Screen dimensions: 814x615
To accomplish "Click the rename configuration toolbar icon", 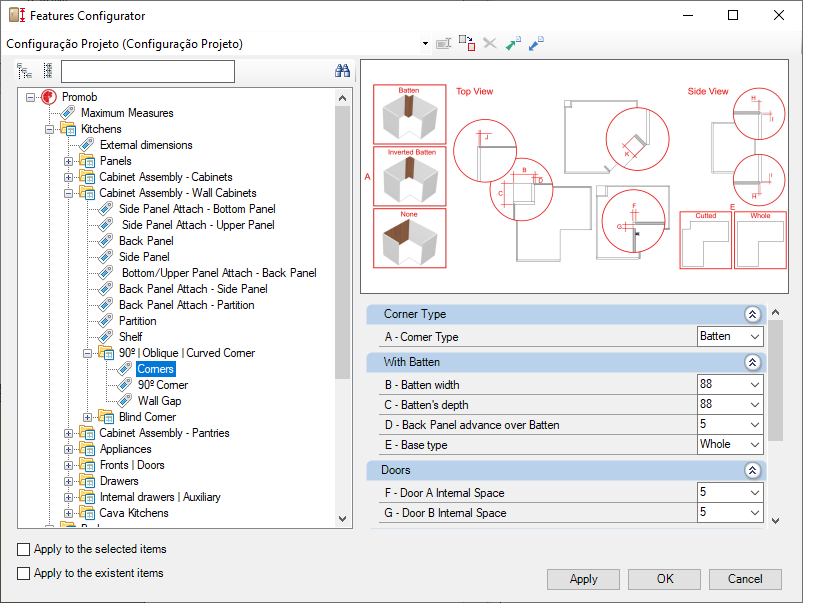I will pyautogui.click(x=443, y=44).
